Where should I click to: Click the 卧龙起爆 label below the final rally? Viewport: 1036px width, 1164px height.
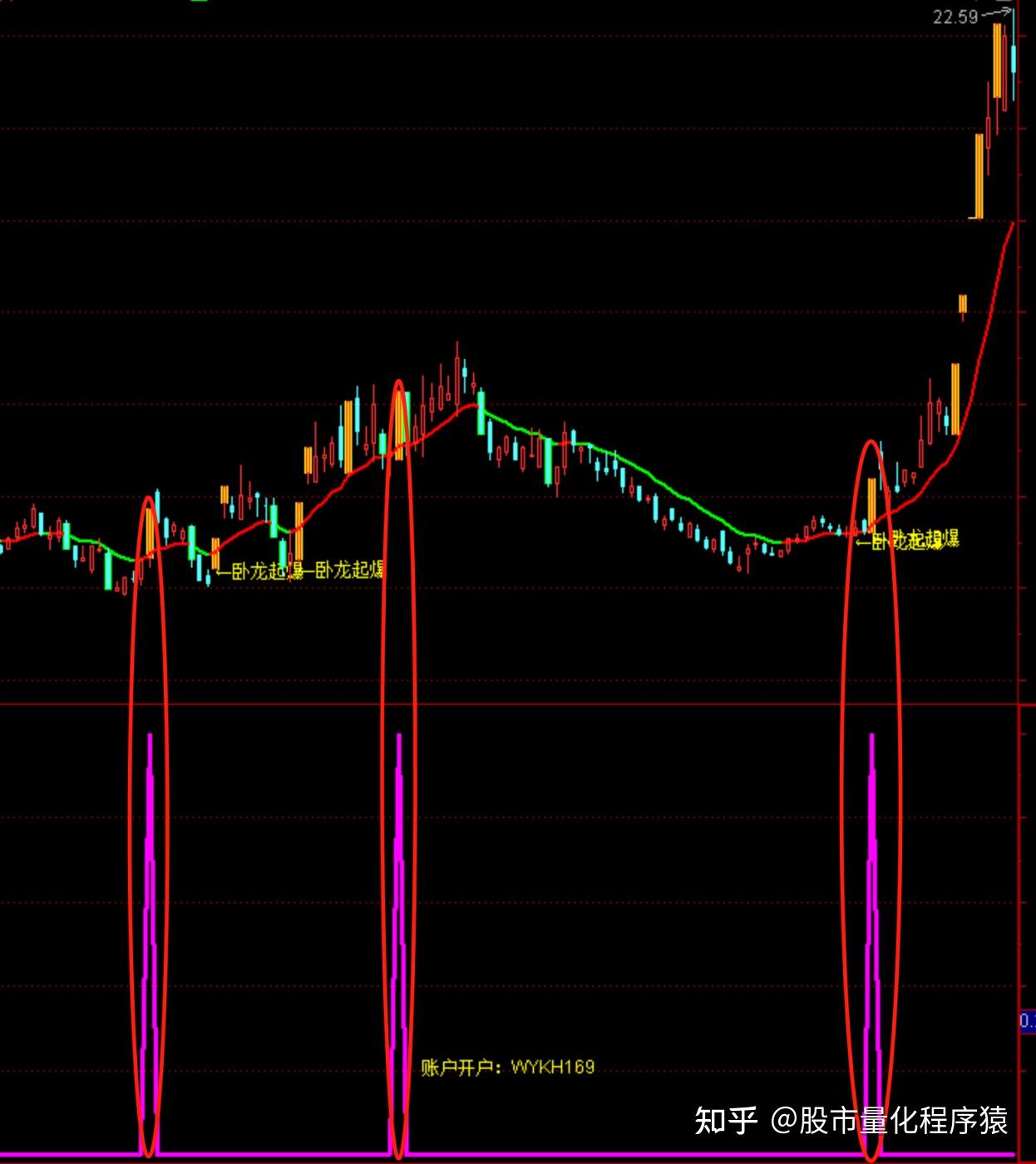[x=908, y=540]
